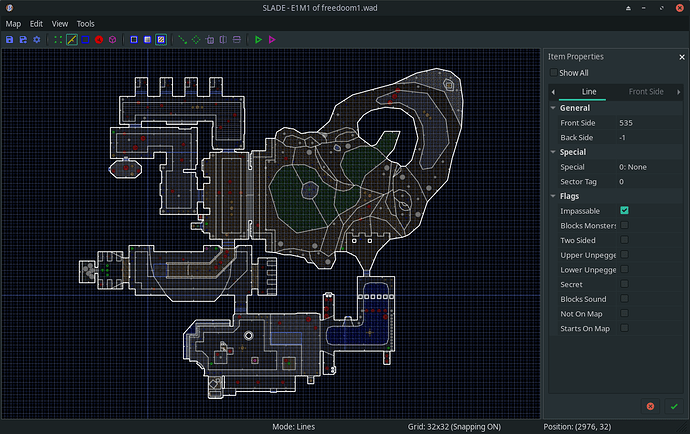Click the Draw Lines tool icon
690x434 pixels.
[182, 39]
